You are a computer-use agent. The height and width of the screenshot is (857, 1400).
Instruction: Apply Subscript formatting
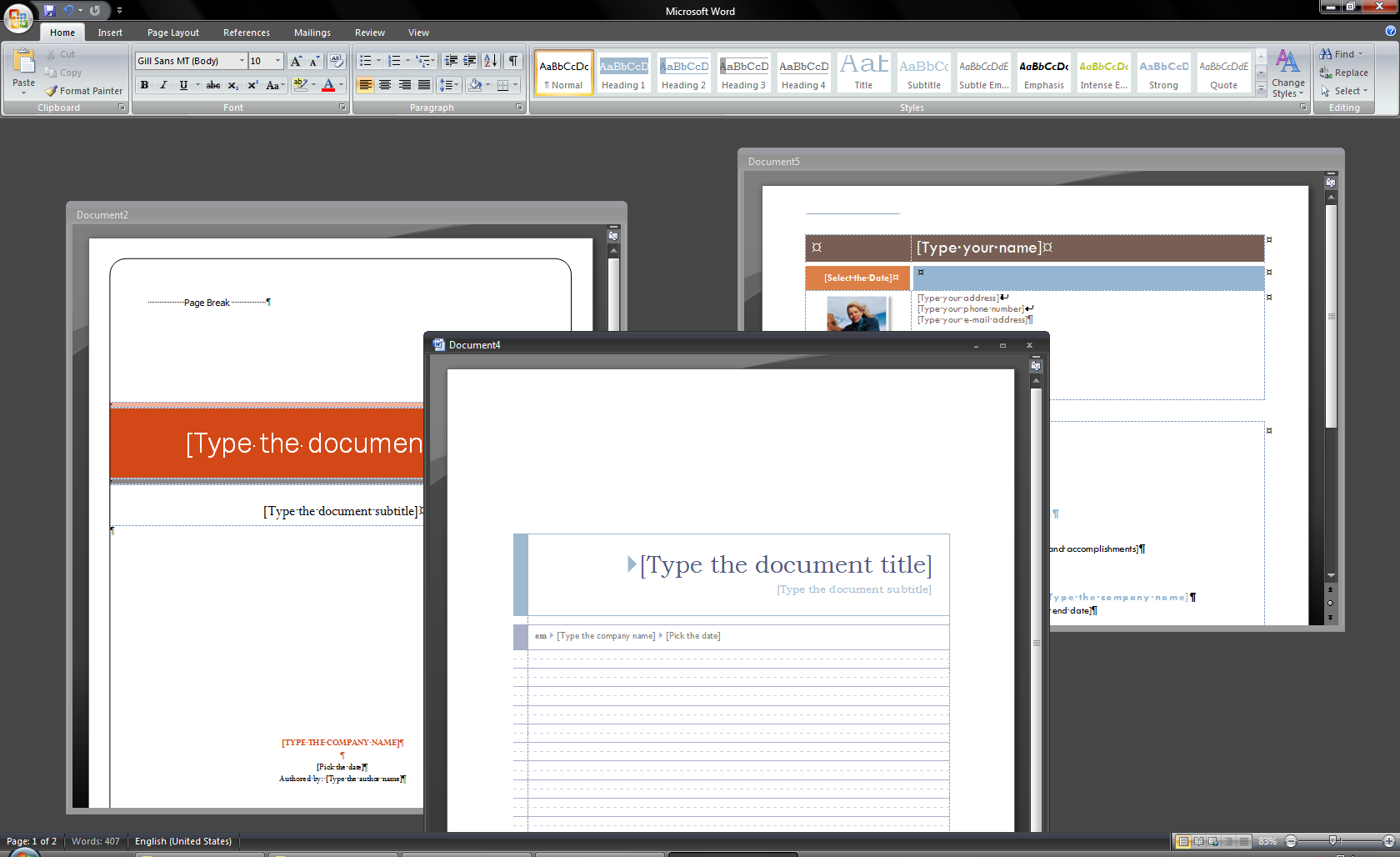pyautogui.click(x=233, y=85)
